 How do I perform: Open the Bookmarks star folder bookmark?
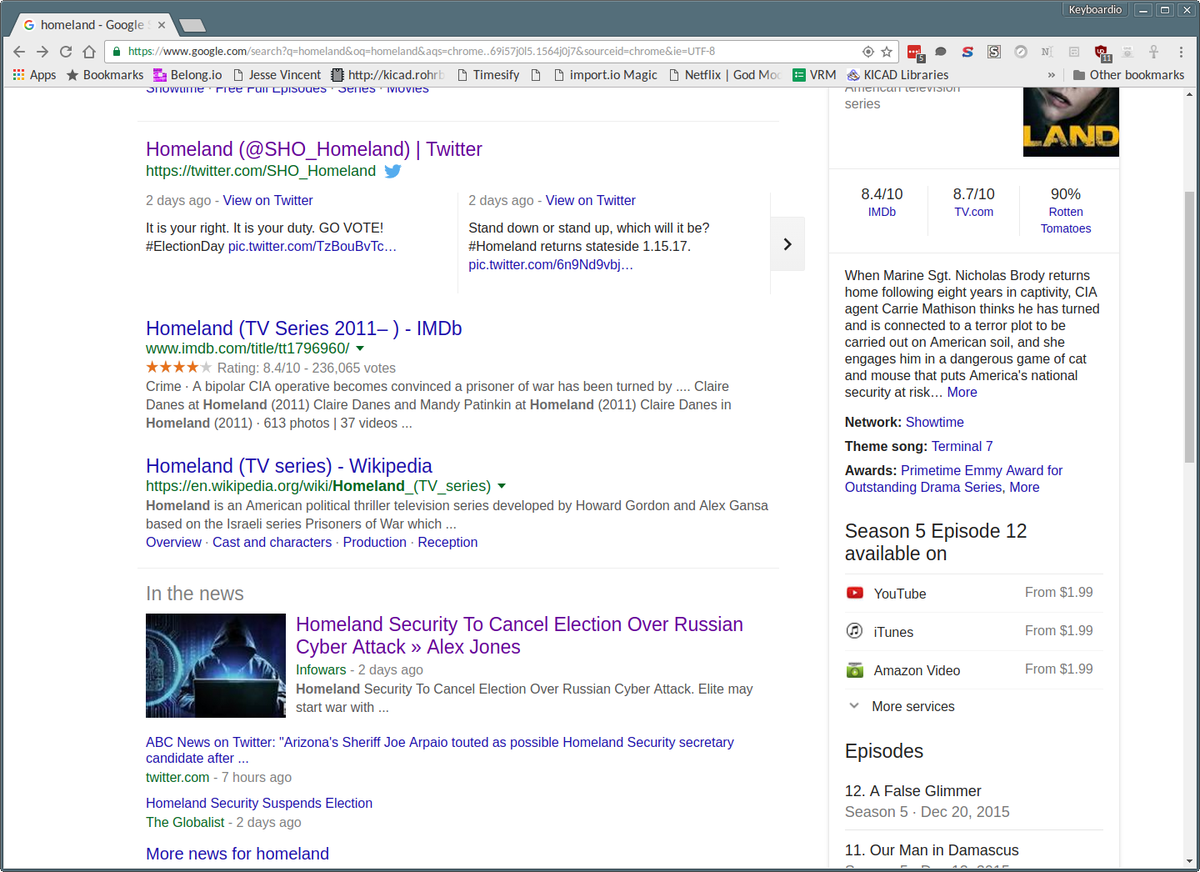point(105,75)
